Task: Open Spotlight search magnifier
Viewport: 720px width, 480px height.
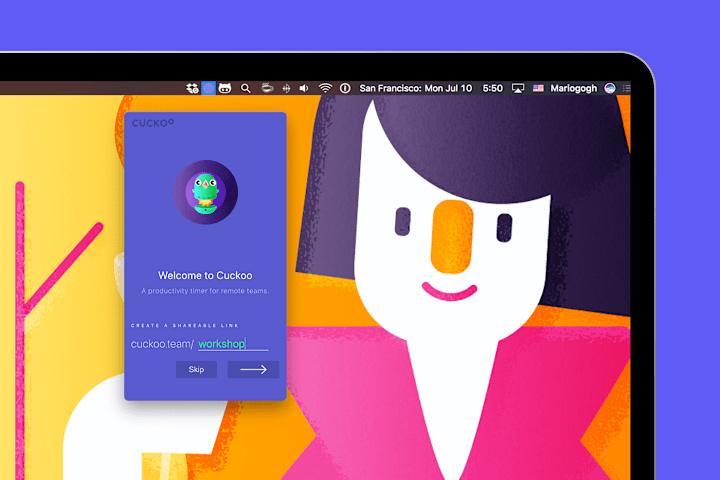Action: (246, 88)
